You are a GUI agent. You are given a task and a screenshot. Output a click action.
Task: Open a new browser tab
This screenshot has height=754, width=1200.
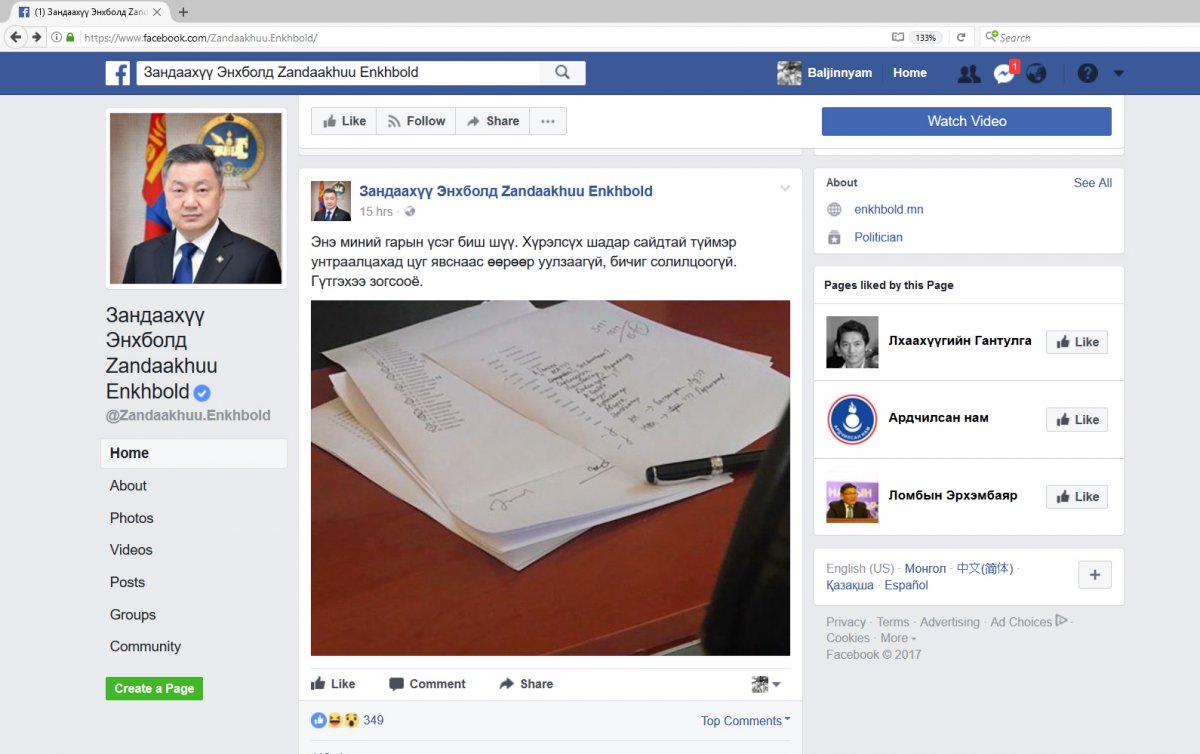pyautogui.click(x=183, y=12)
